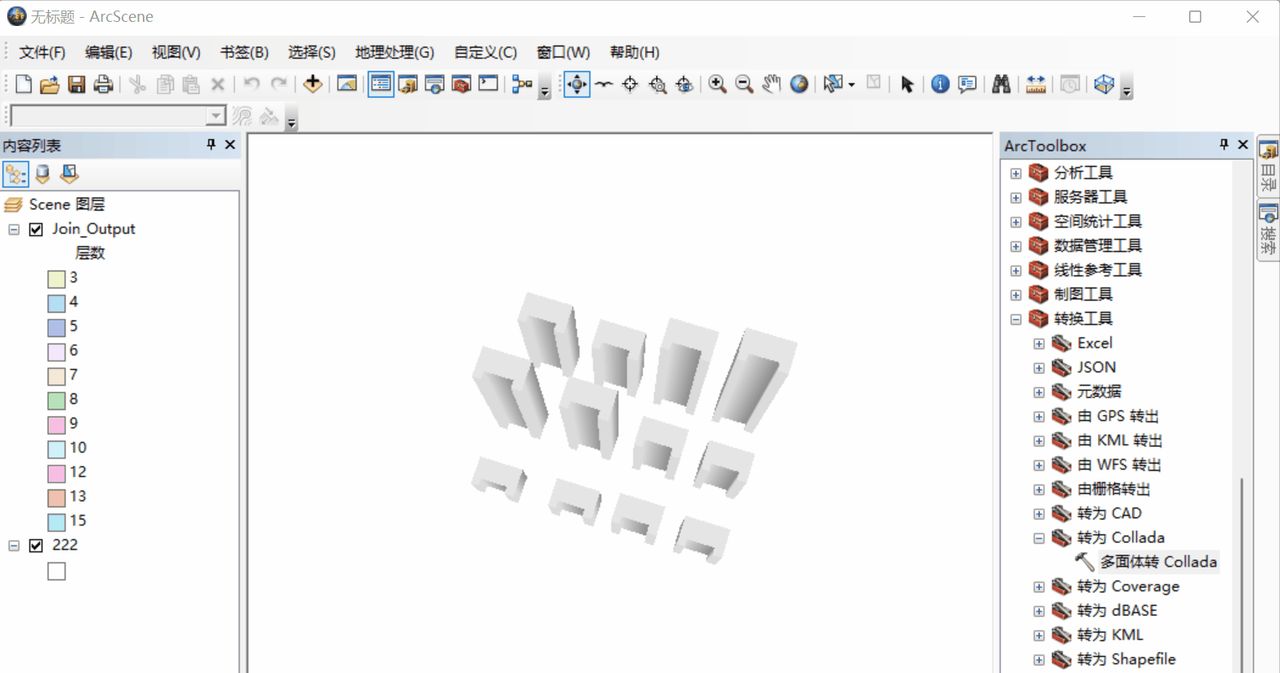The height and width of the screenshot is (673, 1280).
Task: Choose the Pan hand tool
Action: click(771, 85)
